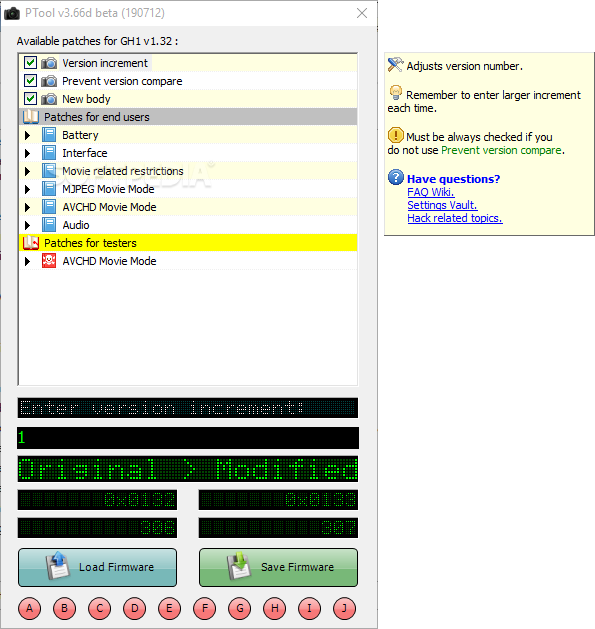The height and width of the screenshot is (629, 595).
Task: Expand the Battery patch group
Action: pos(27,135)
